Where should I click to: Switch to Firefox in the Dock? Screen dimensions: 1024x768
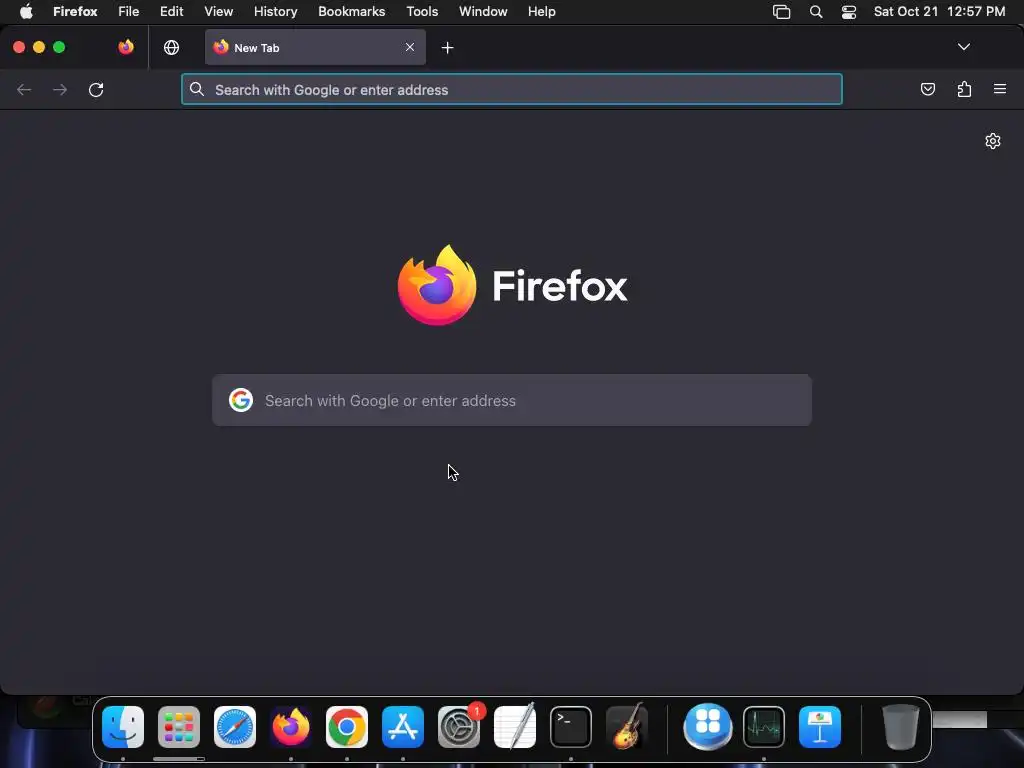pos(291,727)
